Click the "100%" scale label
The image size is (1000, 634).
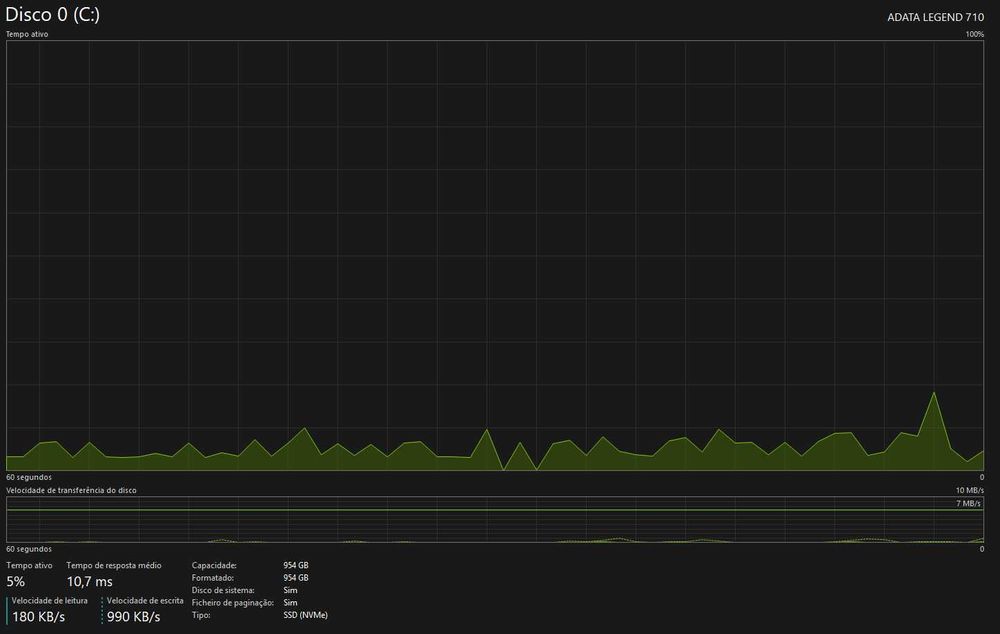974,34
